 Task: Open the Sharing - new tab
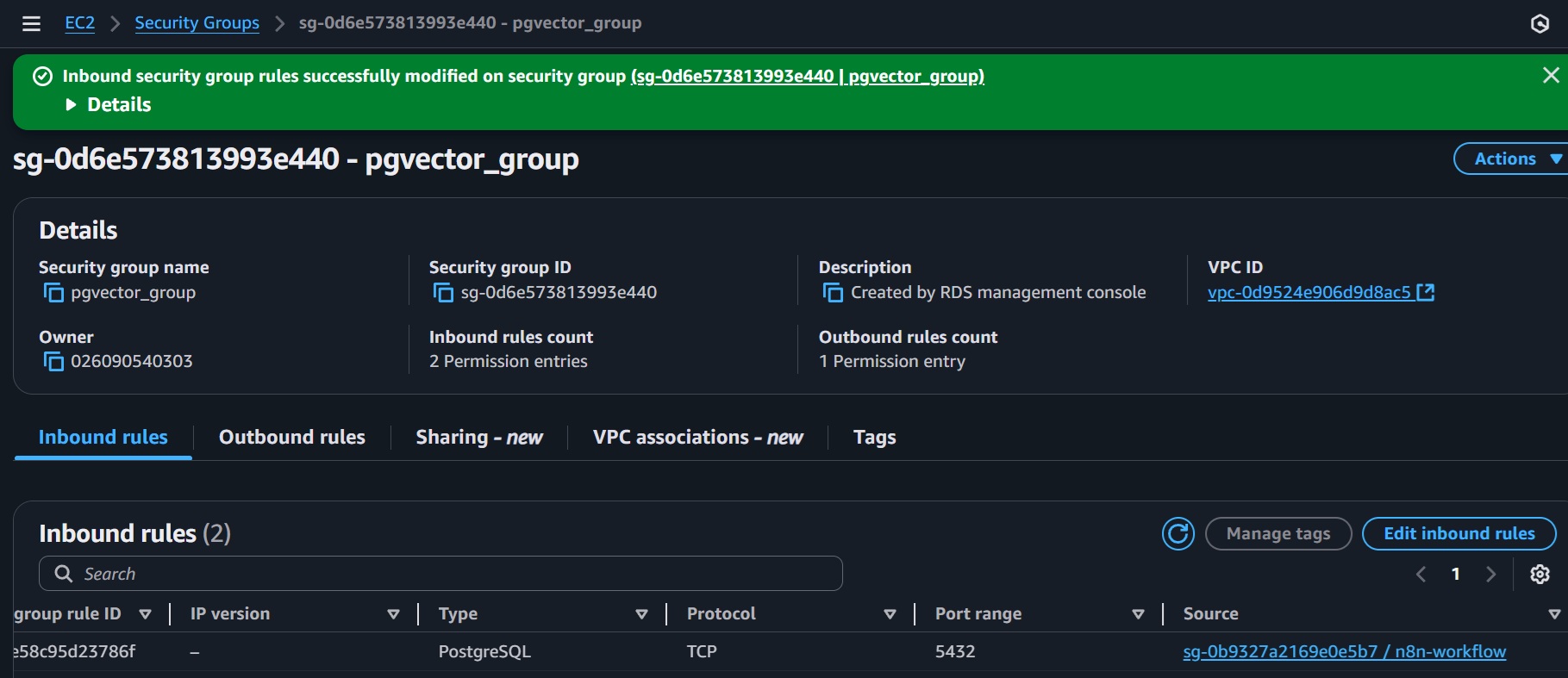pos(479,438)
